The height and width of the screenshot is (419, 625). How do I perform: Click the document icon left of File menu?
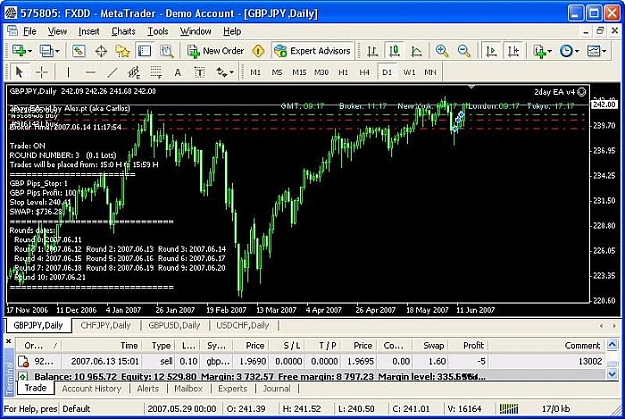[x=12, y=31]
